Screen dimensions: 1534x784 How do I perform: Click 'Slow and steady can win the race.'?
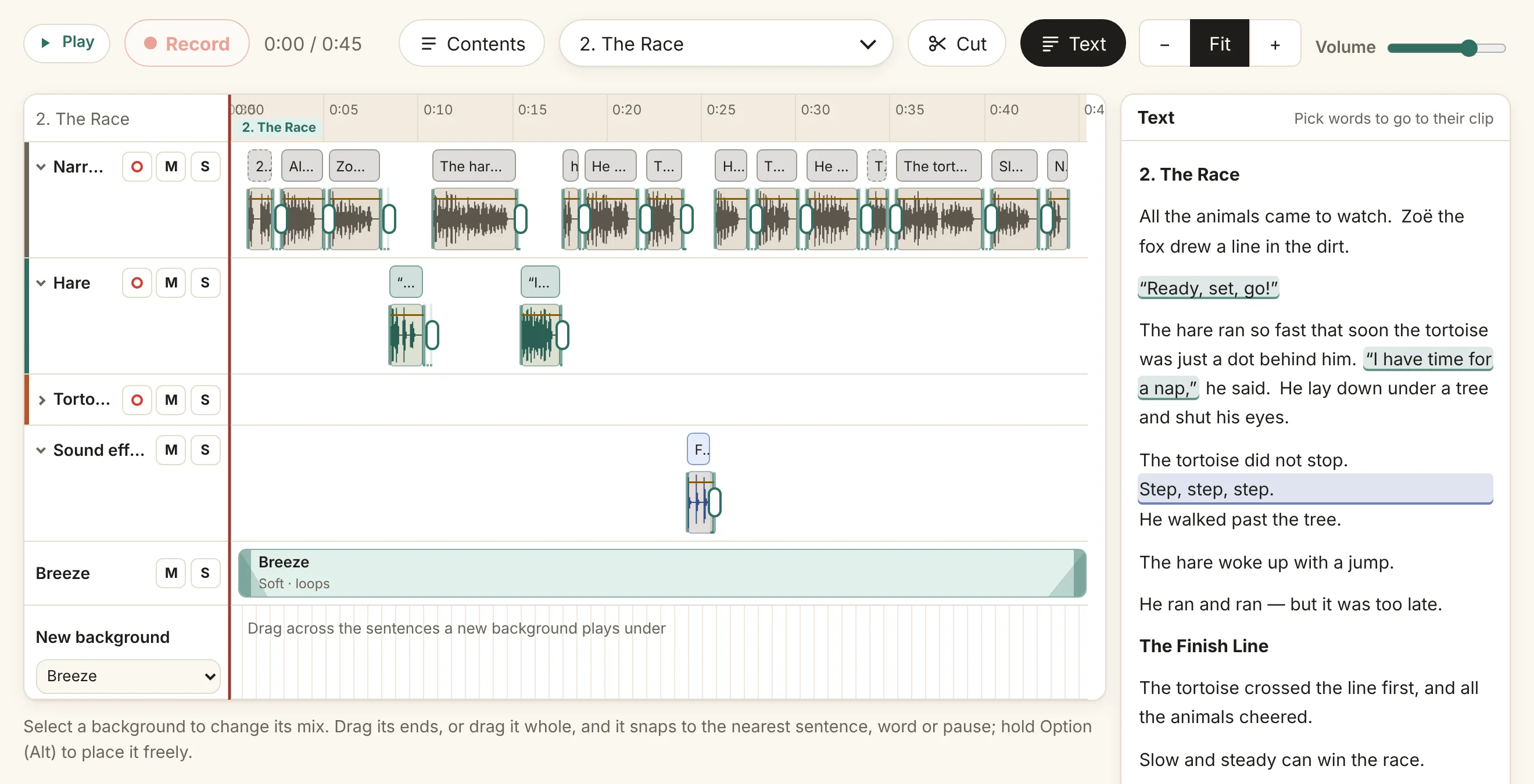1281,759
